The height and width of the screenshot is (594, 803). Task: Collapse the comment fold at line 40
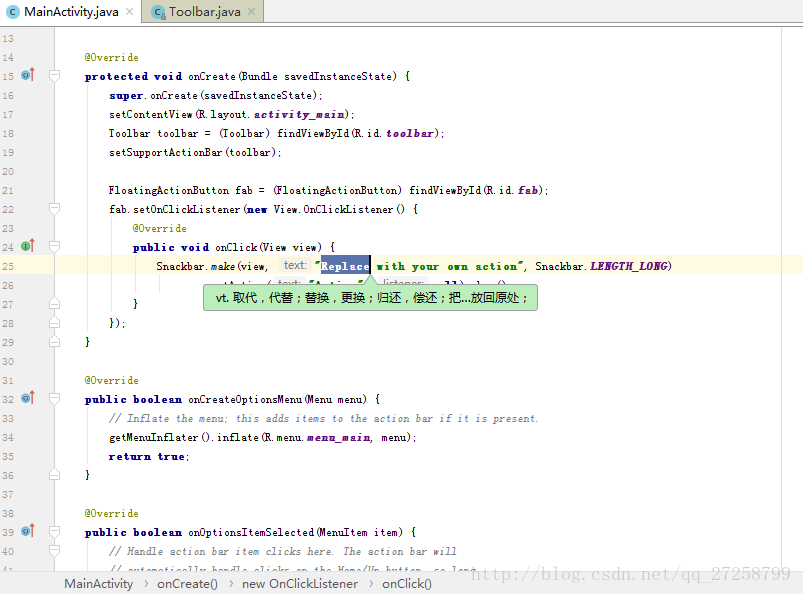coord(54,551)
